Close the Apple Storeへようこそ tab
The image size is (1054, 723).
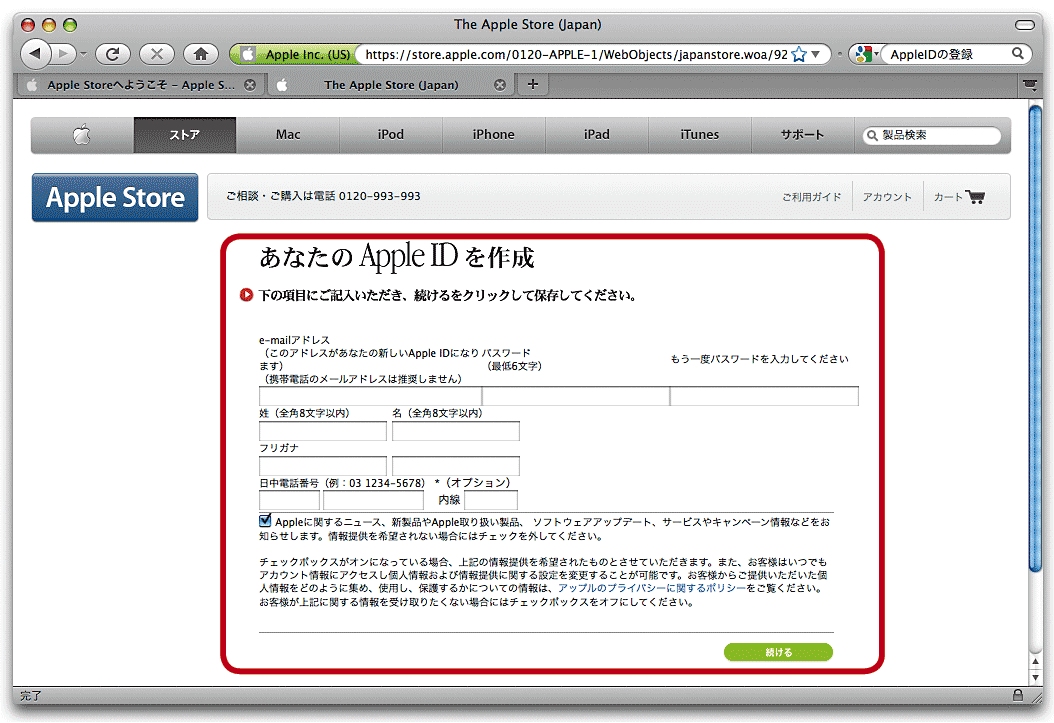pos(250,85)
